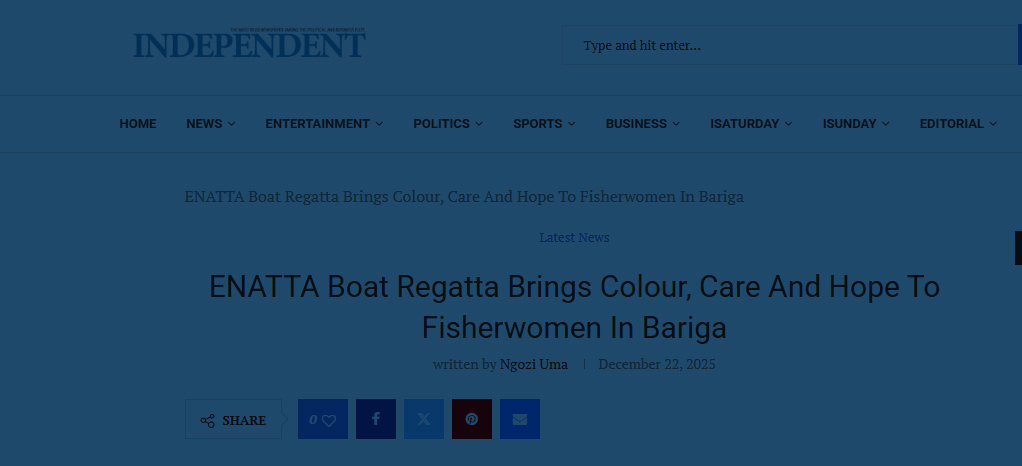Click the Independent newspaper logo

pos(249,44)
